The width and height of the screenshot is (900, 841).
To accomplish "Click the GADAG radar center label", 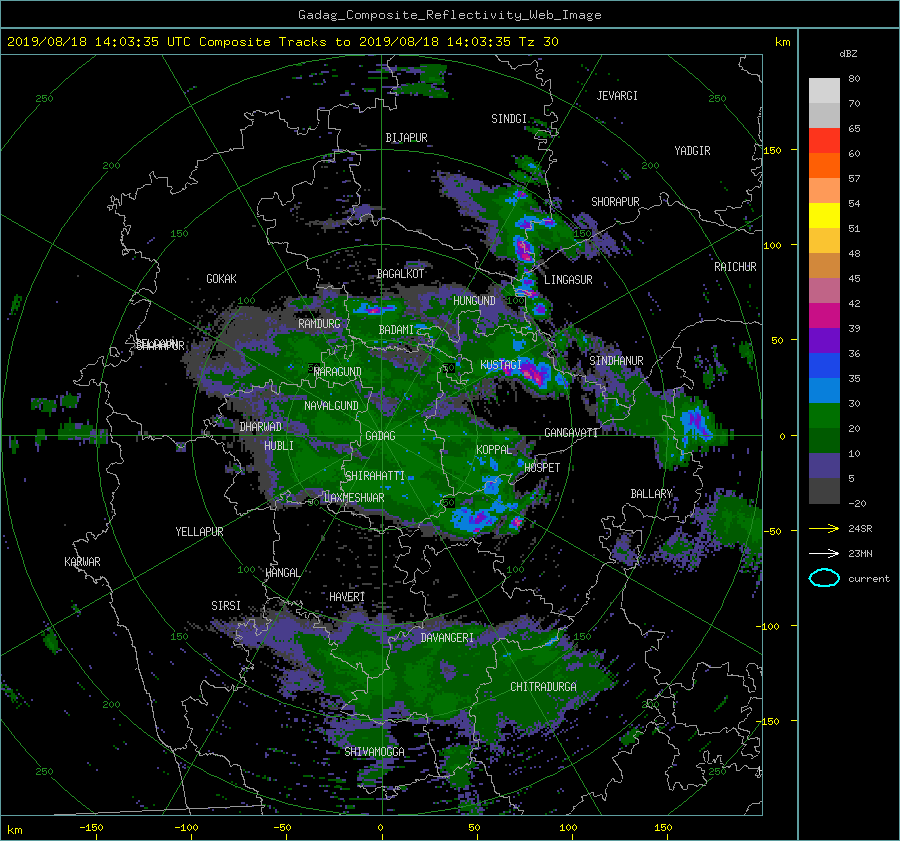I will 381,436.
